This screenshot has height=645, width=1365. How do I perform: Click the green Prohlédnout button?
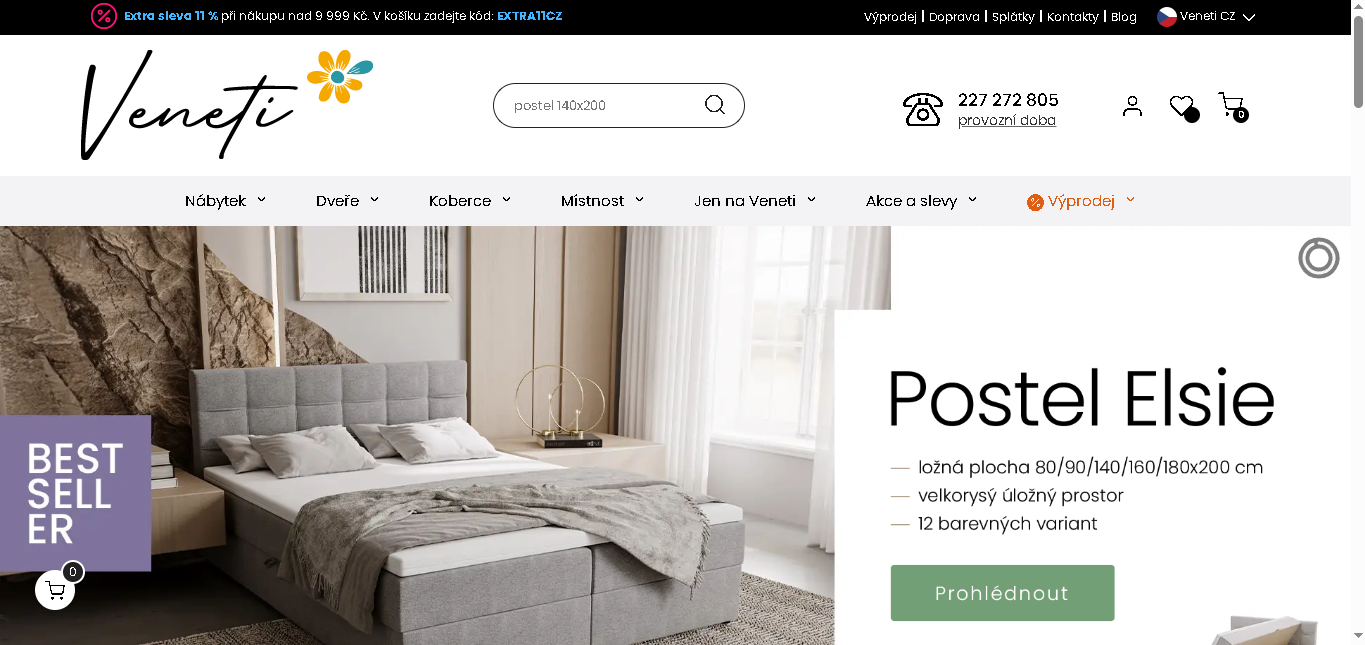1002,593
